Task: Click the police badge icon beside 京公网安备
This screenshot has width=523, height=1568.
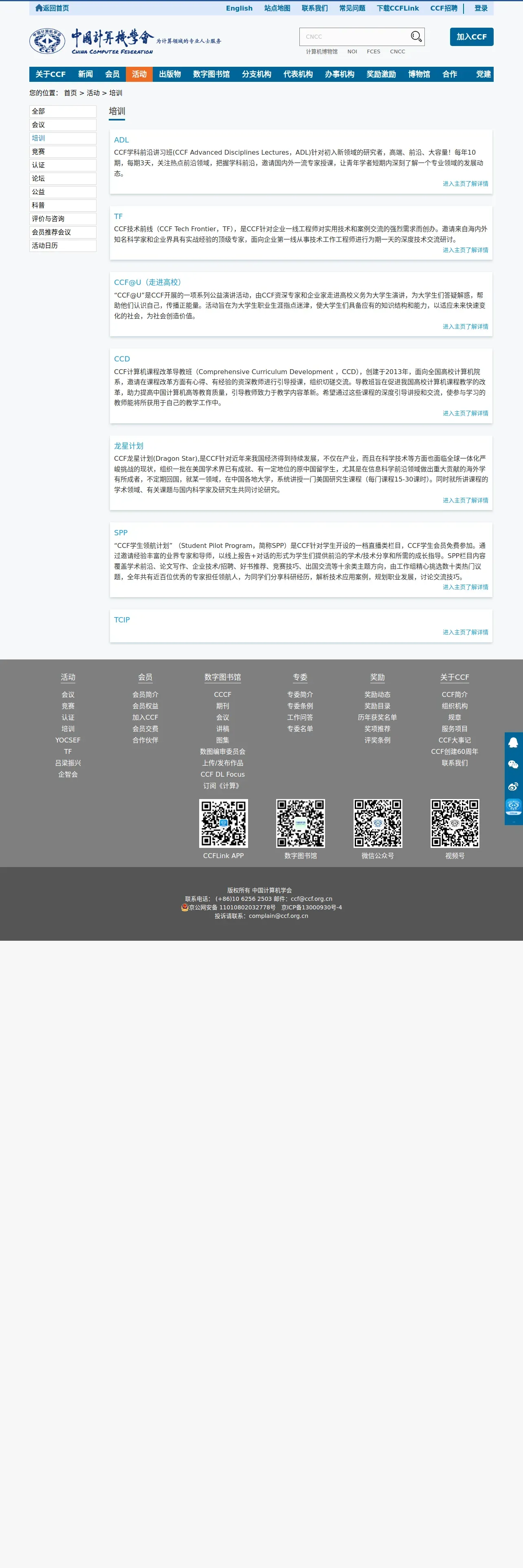Action: click(x=185, y=907)
